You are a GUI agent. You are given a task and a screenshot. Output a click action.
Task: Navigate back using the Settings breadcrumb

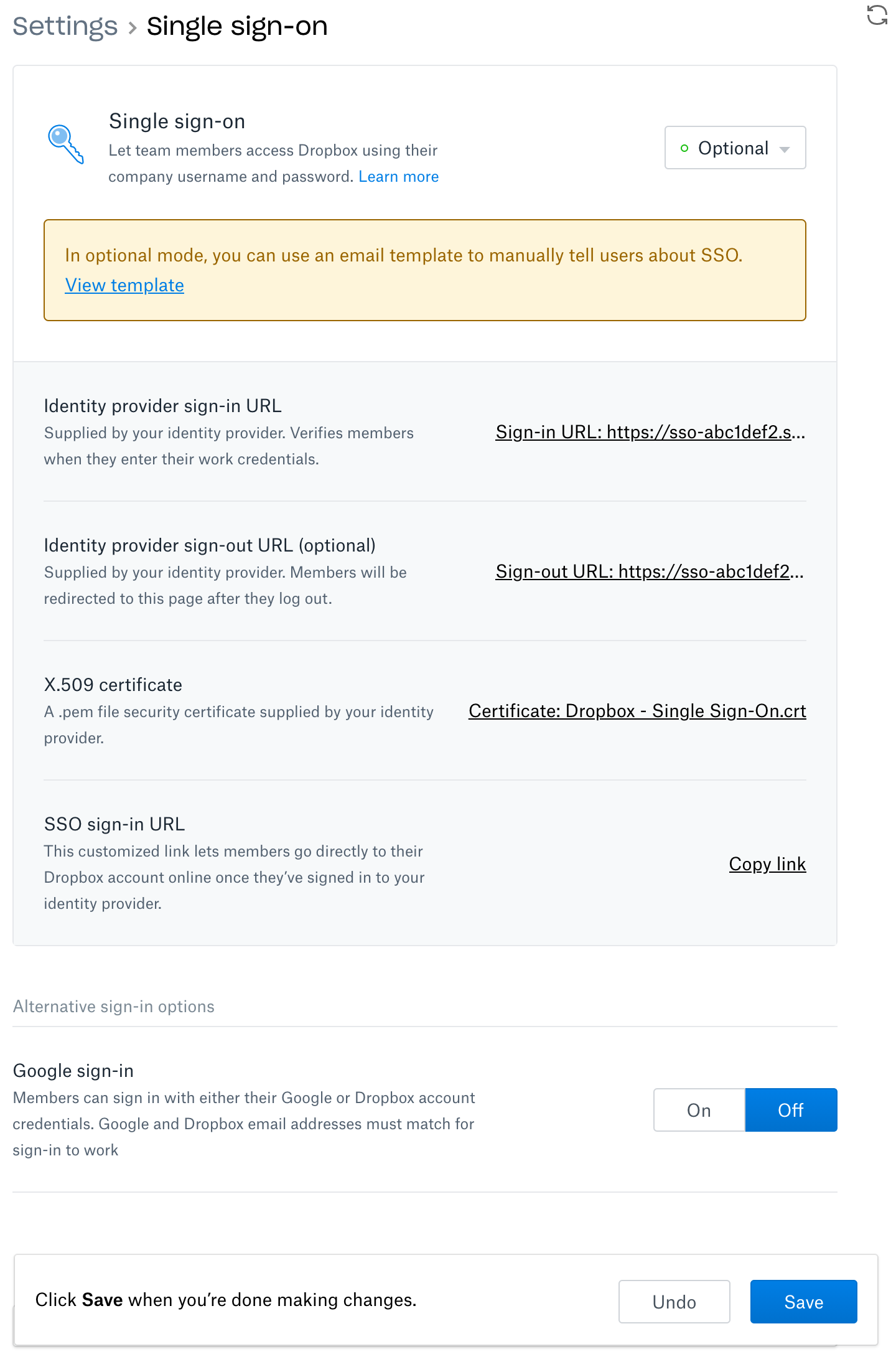tap(65, 26)
